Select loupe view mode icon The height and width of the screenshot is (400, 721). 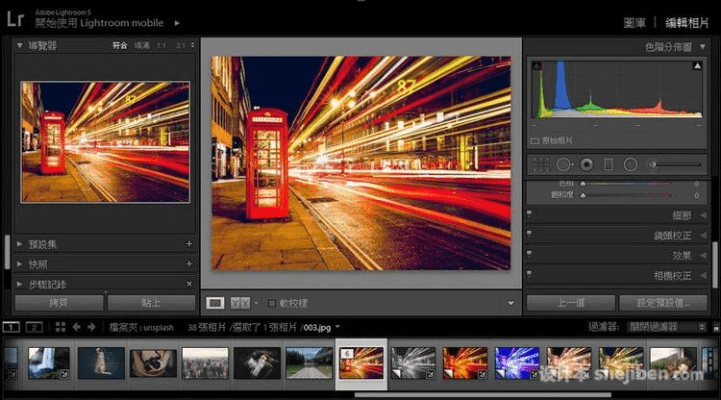215,303
